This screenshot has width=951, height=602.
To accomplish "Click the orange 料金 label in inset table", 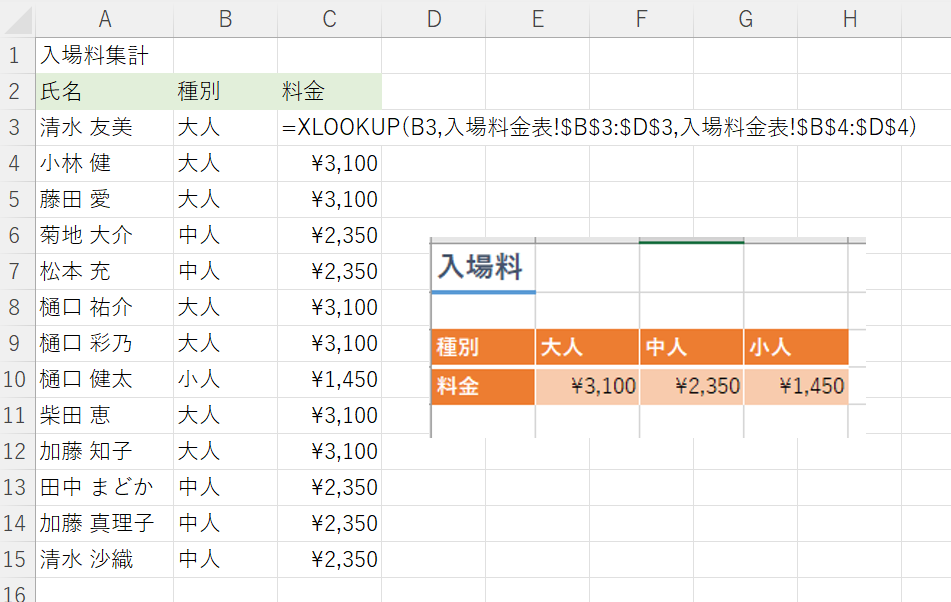I will [x=483, y=386].
